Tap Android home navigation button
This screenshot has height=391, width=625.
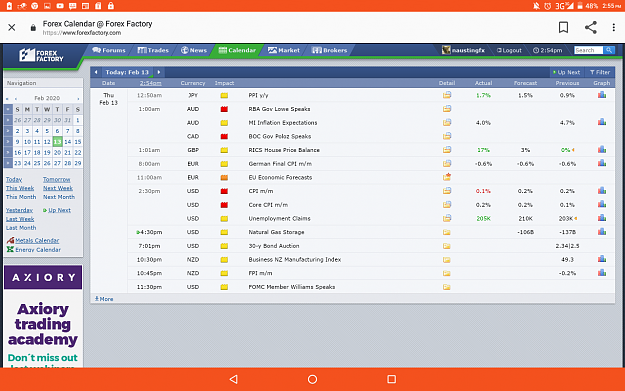coord(312,379)
